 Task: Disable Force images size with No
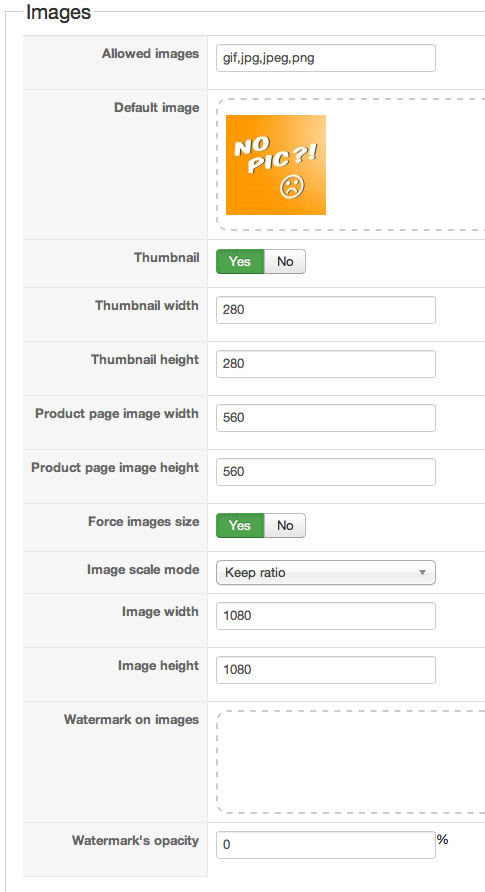point(285,526)
